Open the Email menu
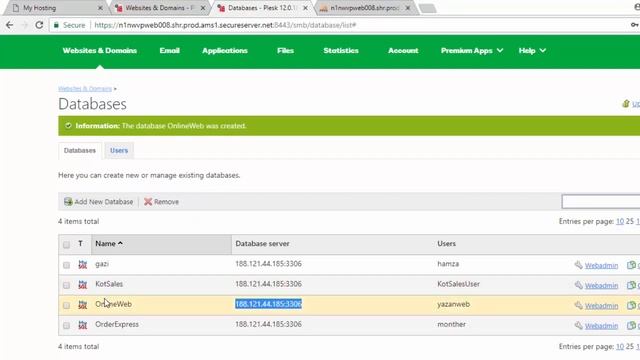This screenshot has width=640, height=360. click(x=169, y=51)
